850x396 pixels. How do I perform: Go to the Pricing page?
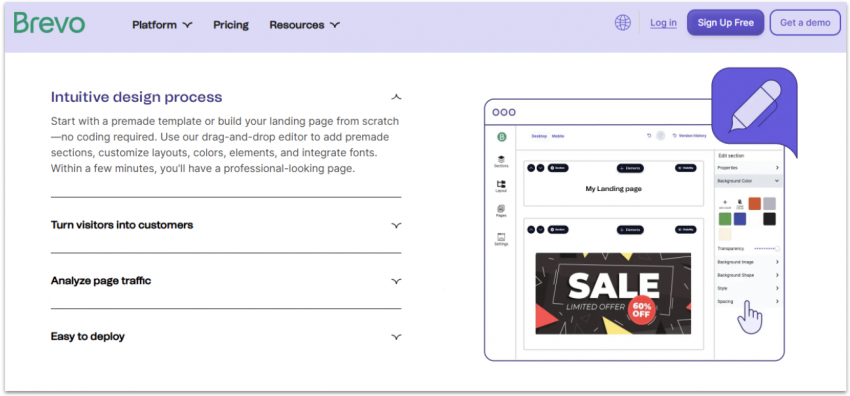click(231, 25)
